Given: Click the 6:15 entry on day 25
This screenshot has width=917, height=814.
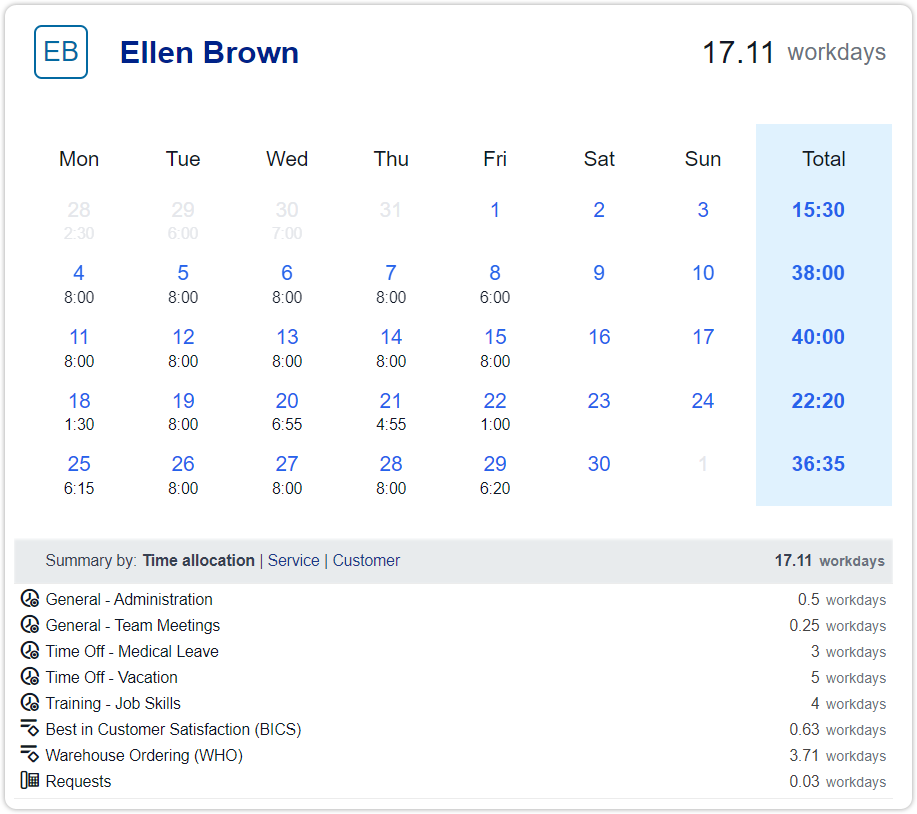Looking at the screenshot, I should (x=79, y=488).
